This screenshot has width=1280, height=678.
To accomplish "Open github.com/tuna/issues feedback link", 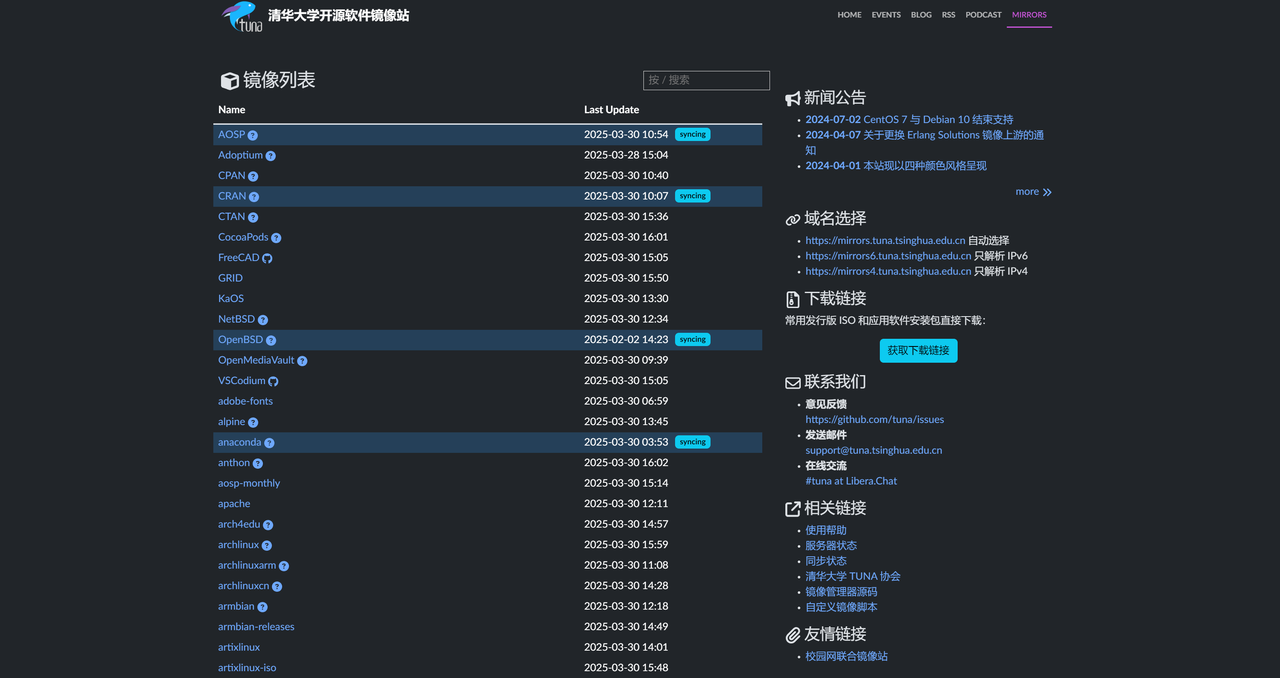I will pos(875,420).
